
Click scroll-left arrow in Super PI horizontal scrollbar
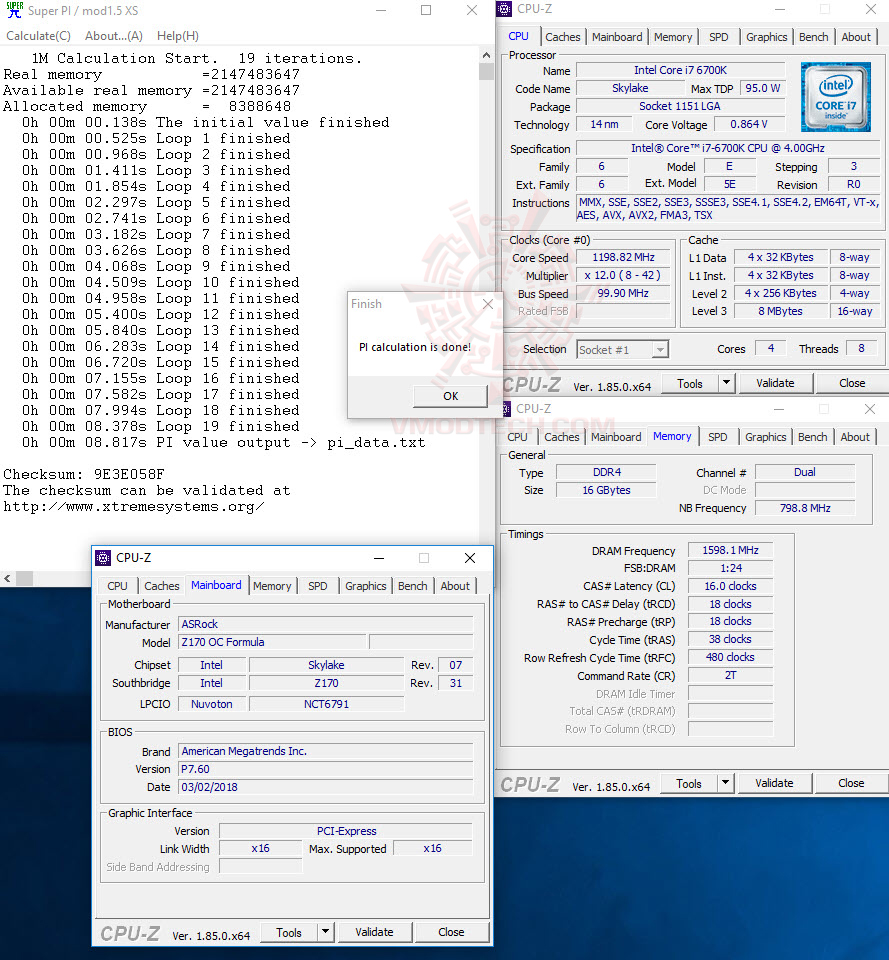pos(7,578)
